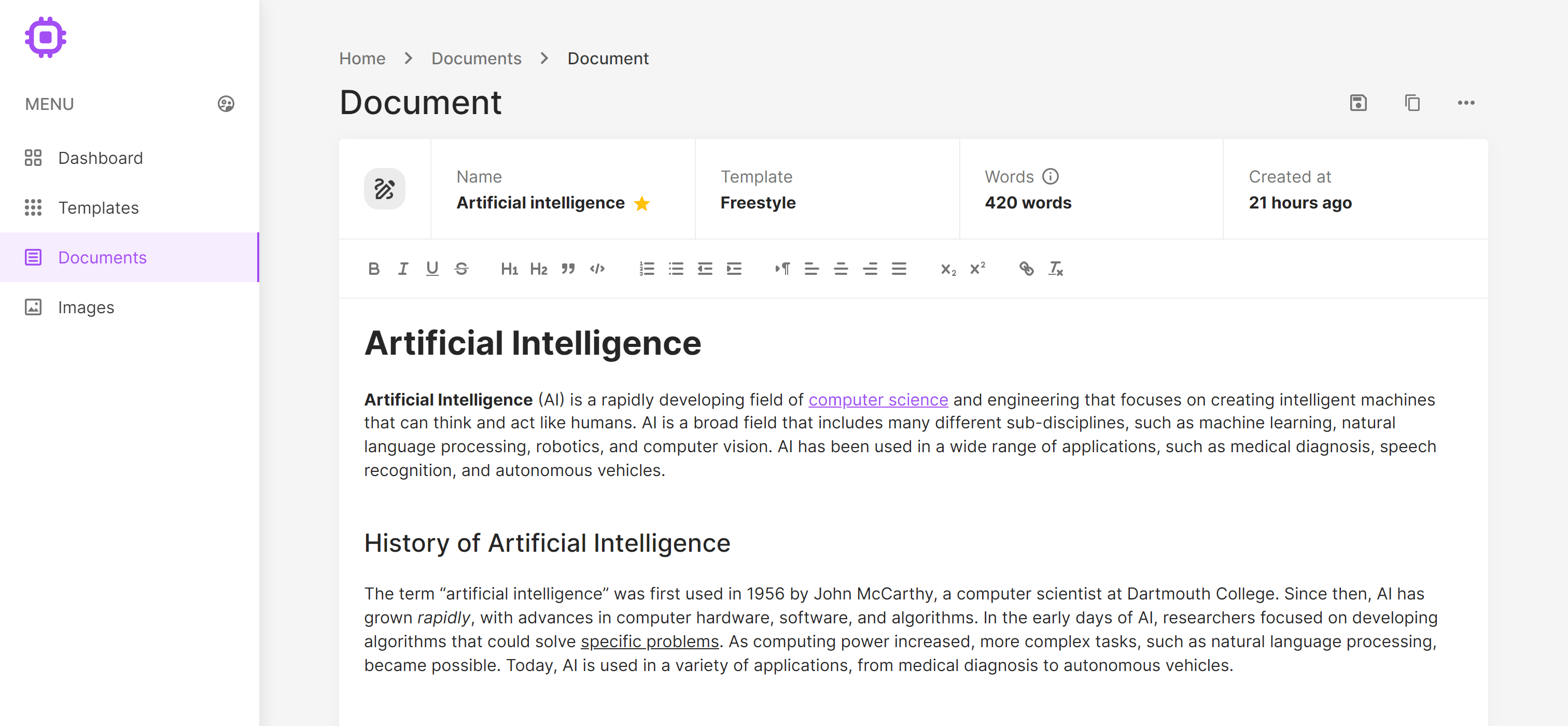Toggle subscript text formatting
This screenshot has width=1568, height=726.
(947, 268)
